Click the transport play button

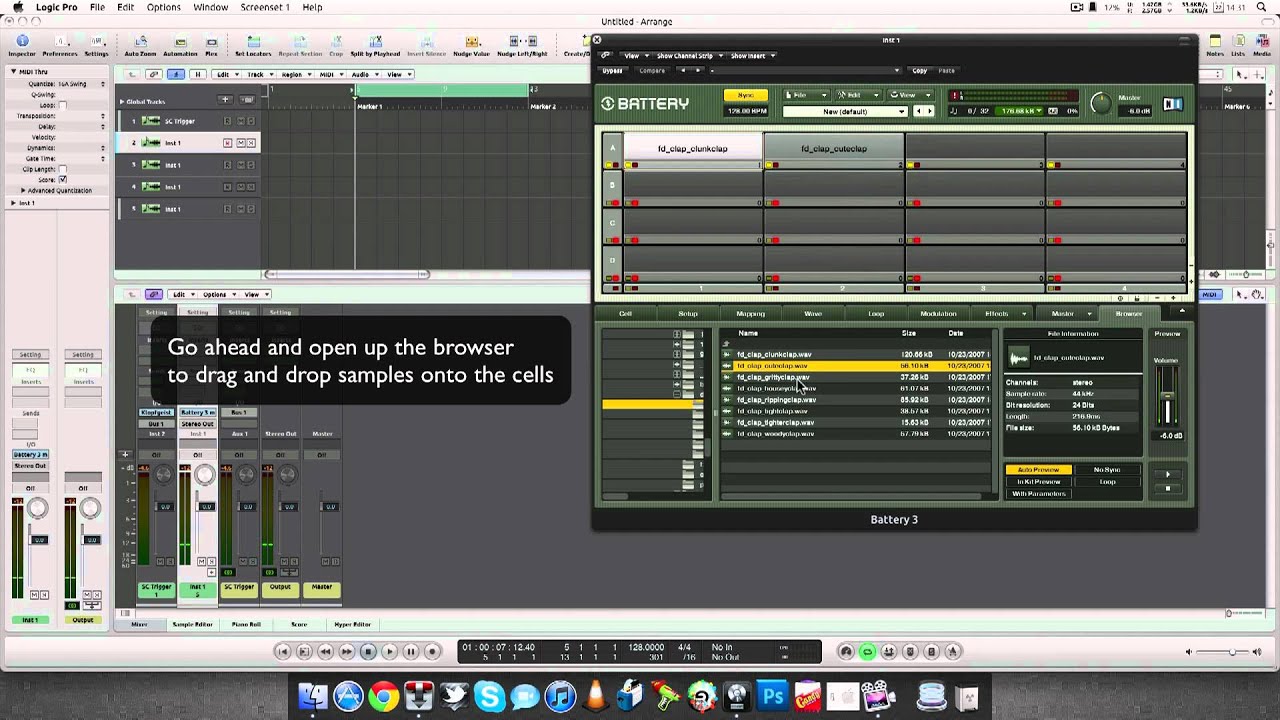tap(389, 651)
